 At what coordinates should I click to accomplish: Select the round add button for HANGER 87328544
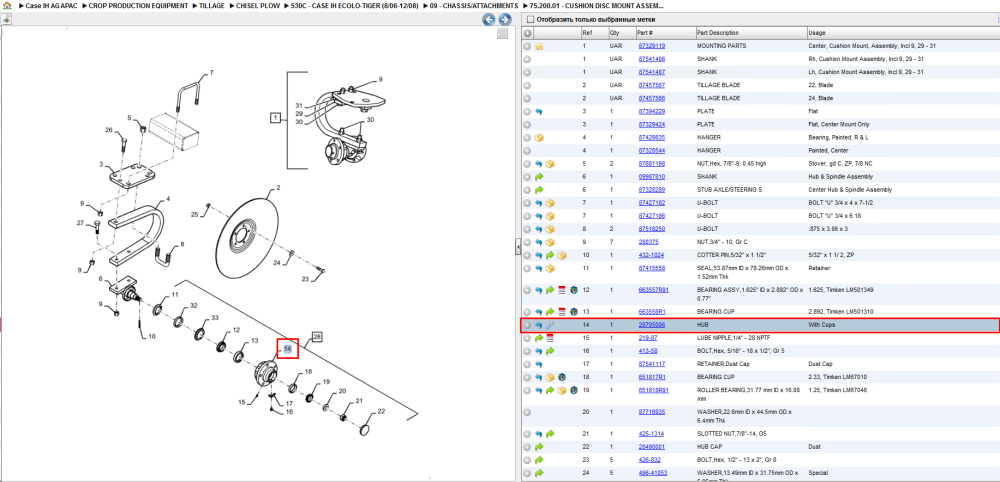point(527,150)
